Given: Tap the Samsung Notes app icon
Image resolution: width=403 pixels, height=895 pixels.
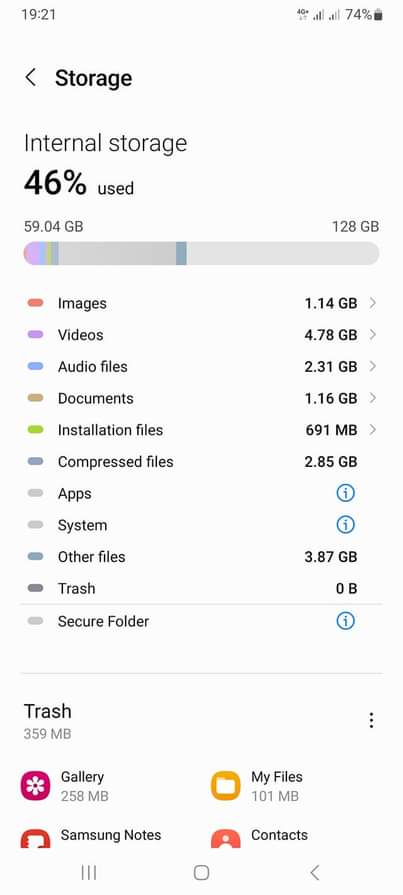Looking at the screenshot, I should tap(35, 838).
